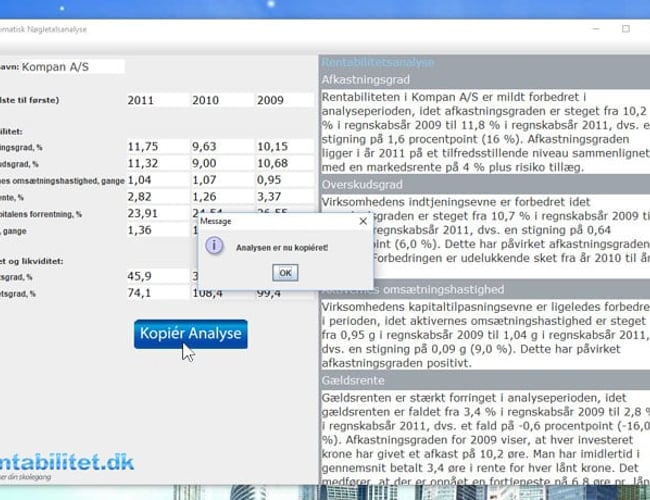Select the 2011 year field
Viewport: 650px width, 500px height.
157,100
